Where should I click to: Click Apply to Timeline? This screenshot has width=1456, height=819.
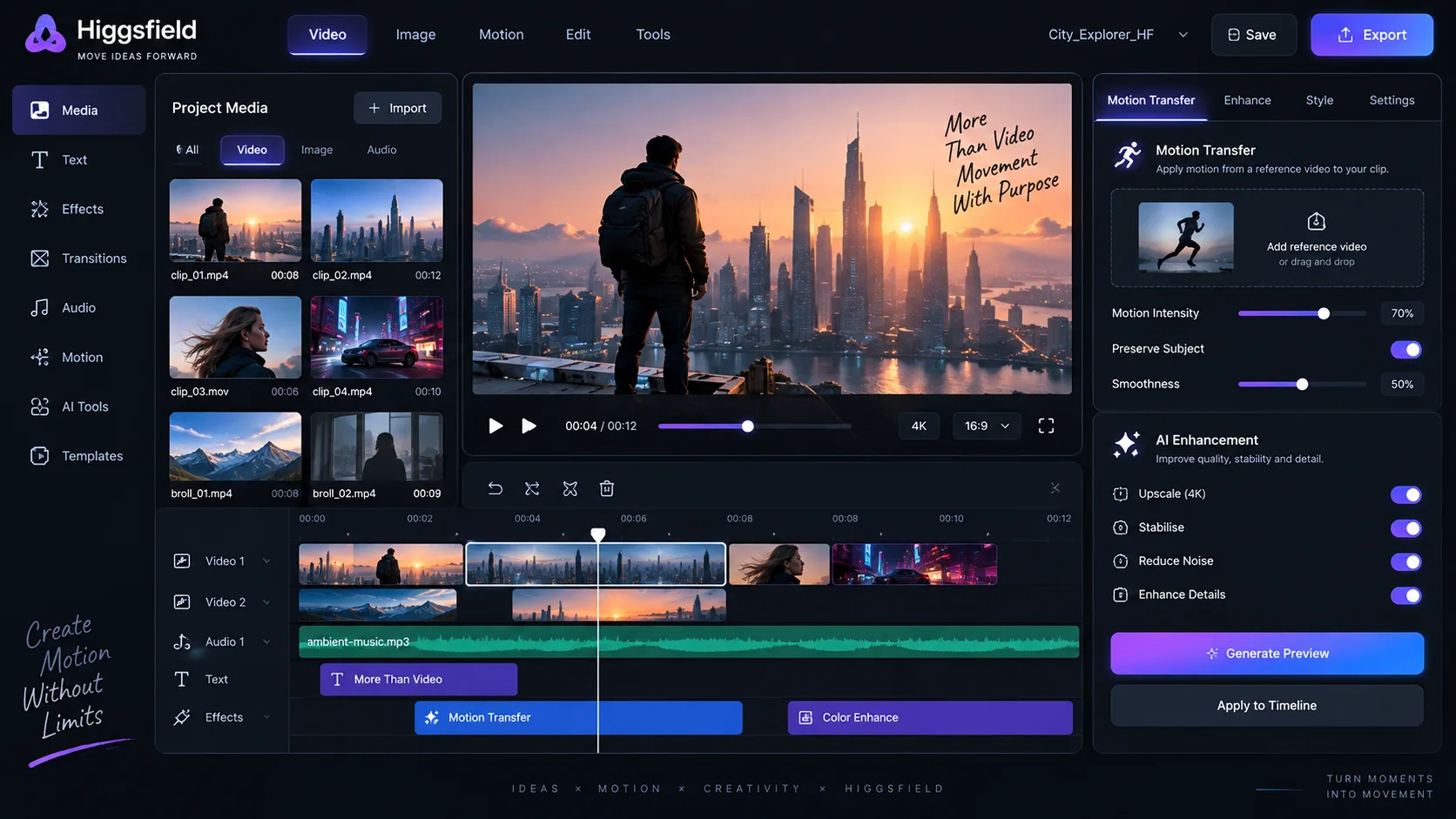click(1267, 706)
